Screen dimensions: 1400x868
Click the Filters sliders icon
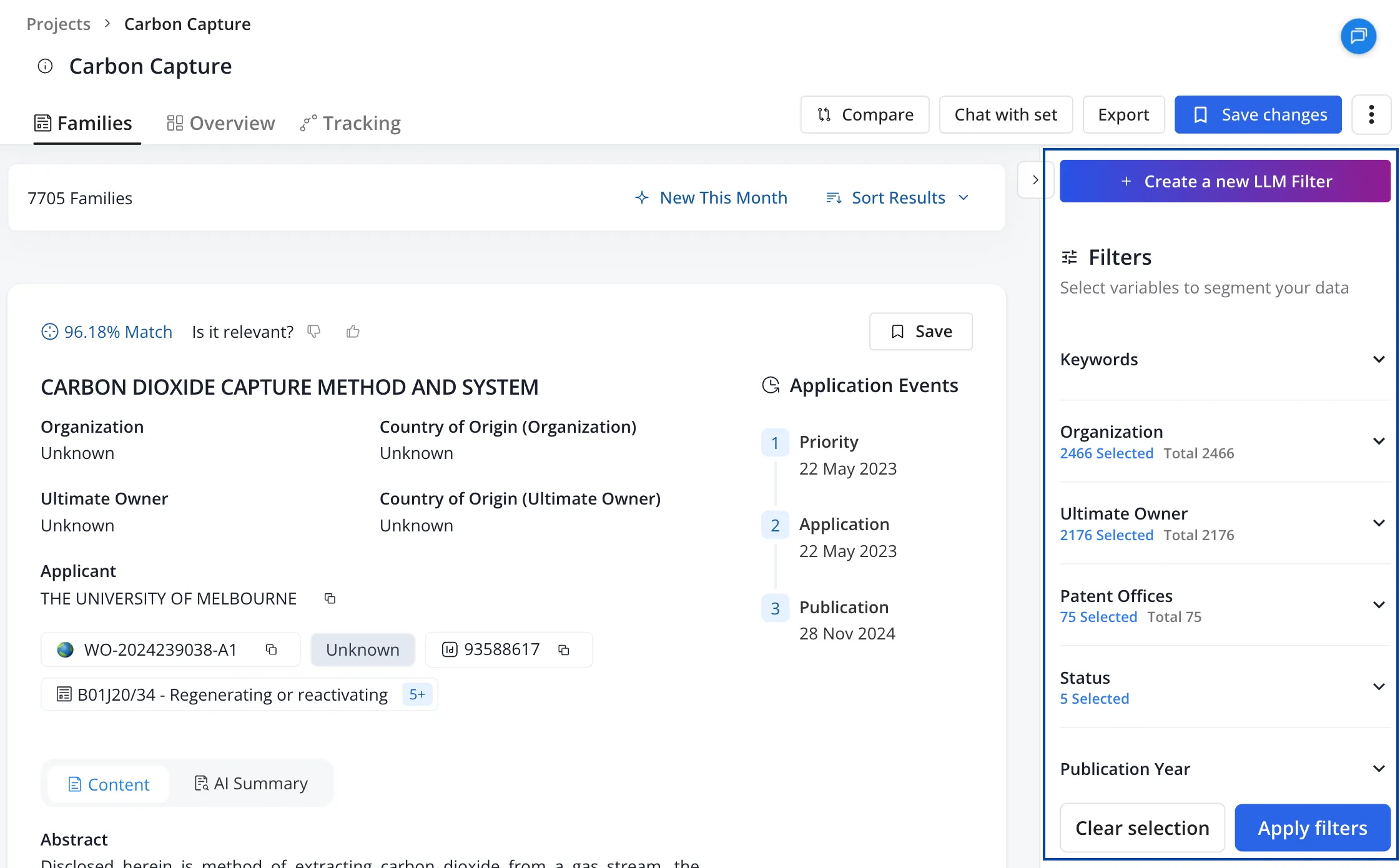coord(1069,257)
